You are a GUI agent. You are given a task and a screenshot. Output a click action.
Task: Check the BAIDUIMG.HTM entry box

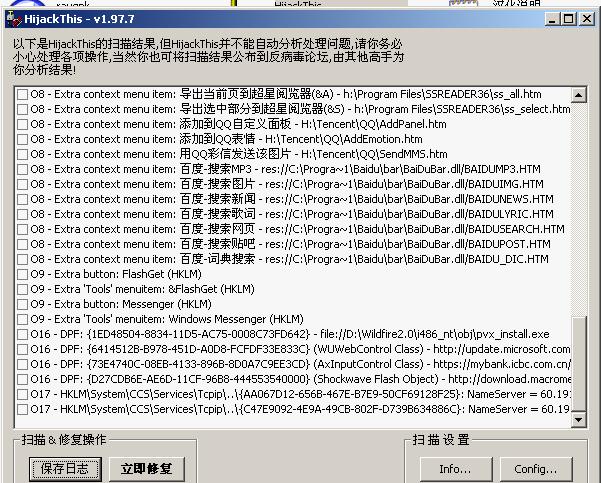(22, 184)
